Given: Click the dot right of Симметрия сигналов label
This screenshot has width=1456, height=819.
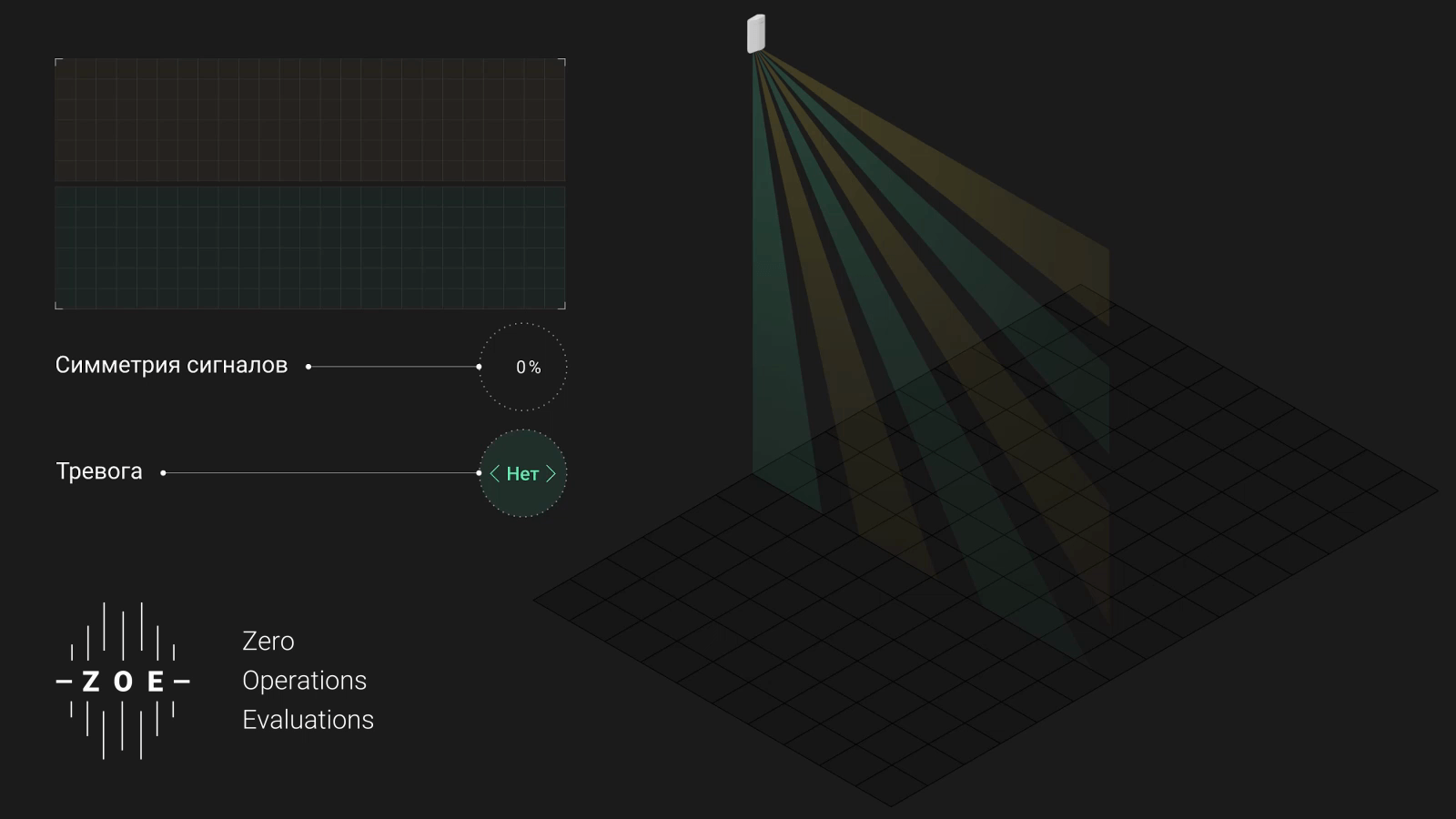Looking at the screenshot, I should [x=308, y=367].
